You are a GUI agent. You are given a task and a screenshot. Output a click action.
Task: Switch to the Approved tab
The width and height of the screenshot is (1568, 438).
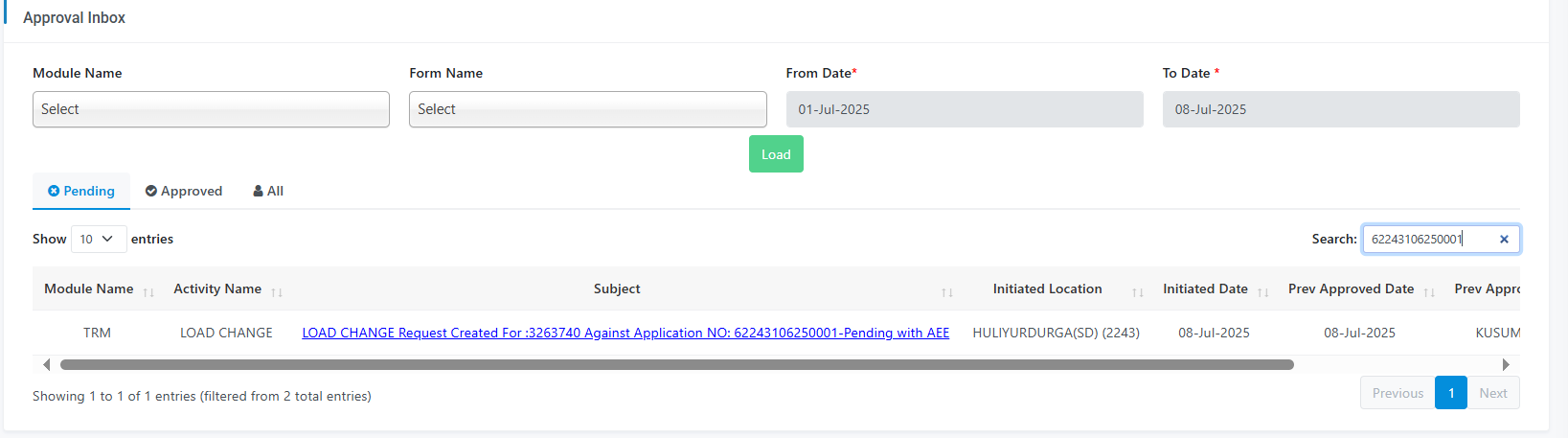[x=184, y=191]
